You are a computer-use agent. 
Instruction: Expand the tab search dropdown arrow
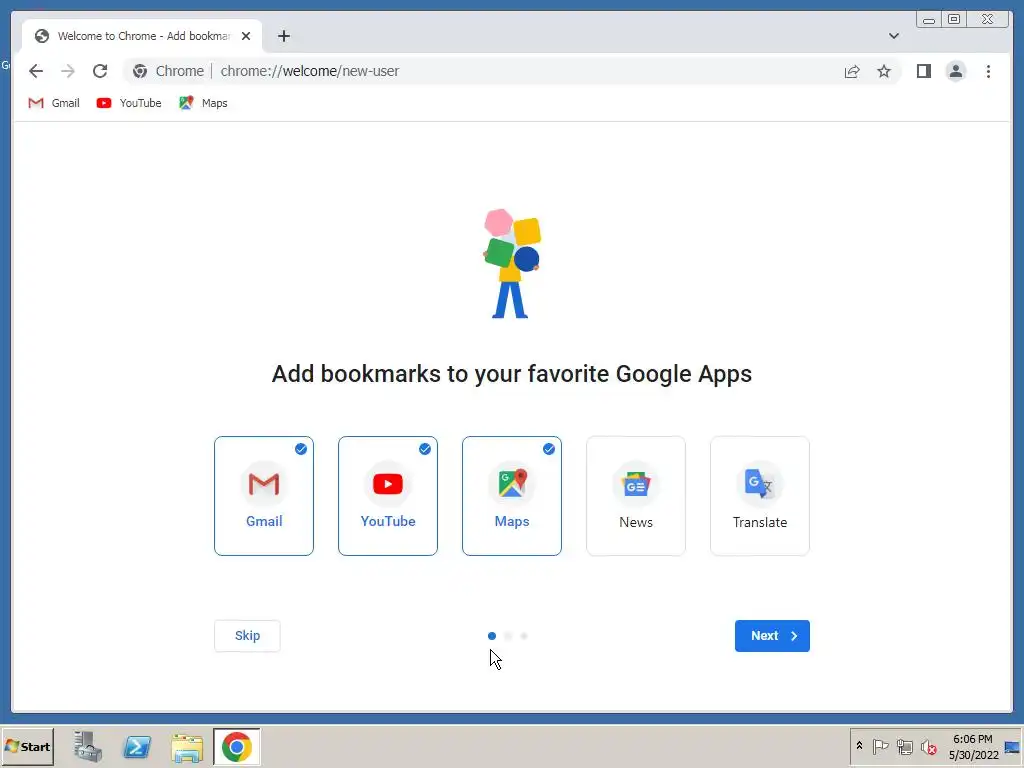pyautogui.click(x=894, y=36)
